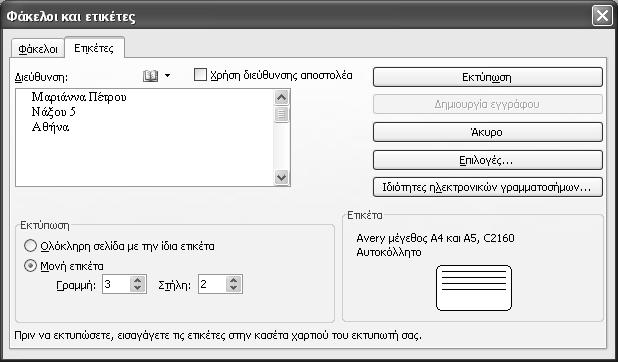Click the label preview thumbnail
This screenshot has height=362, width=618.
tap(474, 288)
